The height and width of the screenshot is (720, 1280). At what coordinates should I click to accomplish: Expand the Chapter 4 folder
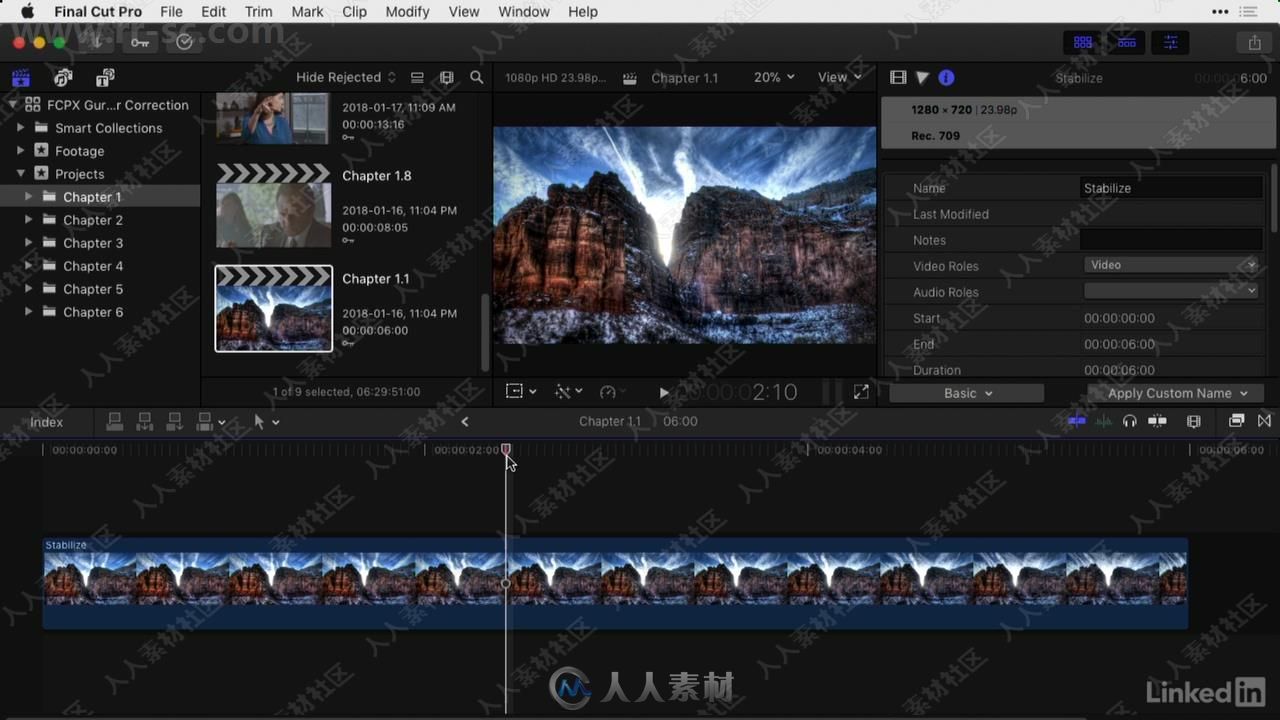[29, 266]
